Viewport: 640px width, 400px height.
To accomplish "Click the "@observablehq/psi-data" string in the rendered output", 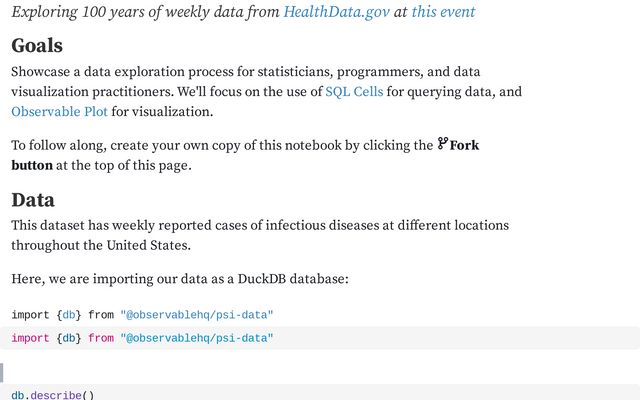I will (x=197, y=315).
